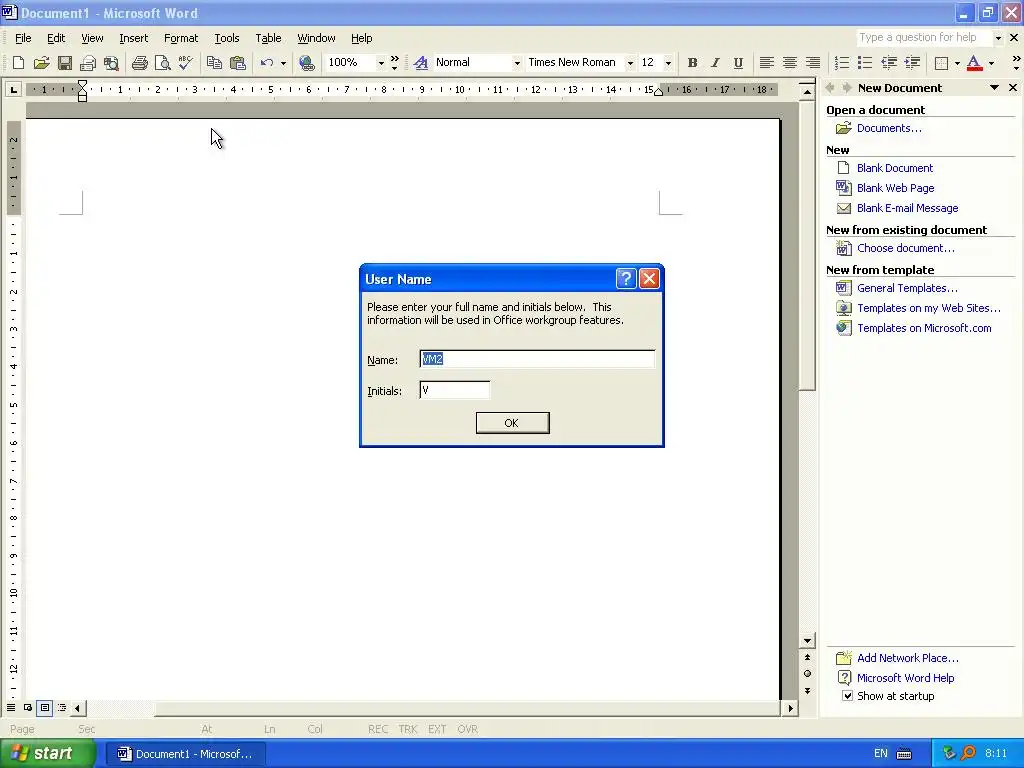The image size is (1024, 768).
Task: Click the Windows Start button
Action: (x=48, y=753)
